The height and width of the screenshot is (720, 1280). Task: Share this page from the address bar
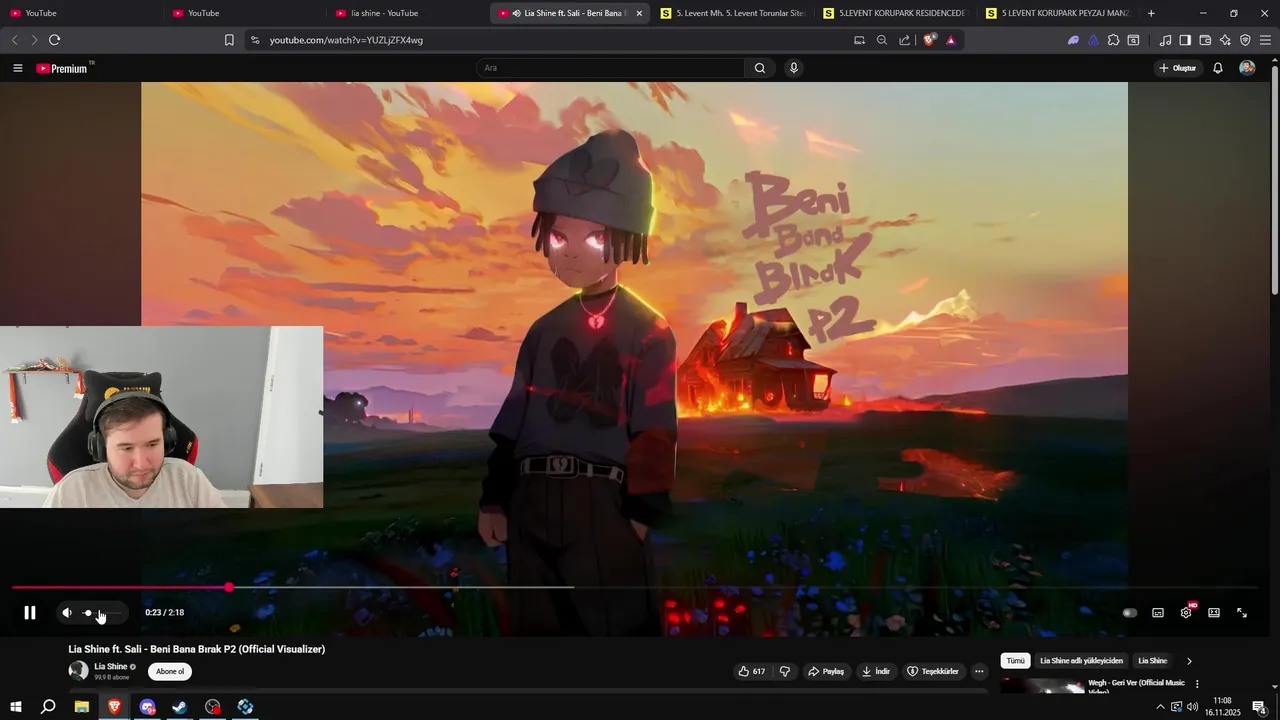[905, 40]
